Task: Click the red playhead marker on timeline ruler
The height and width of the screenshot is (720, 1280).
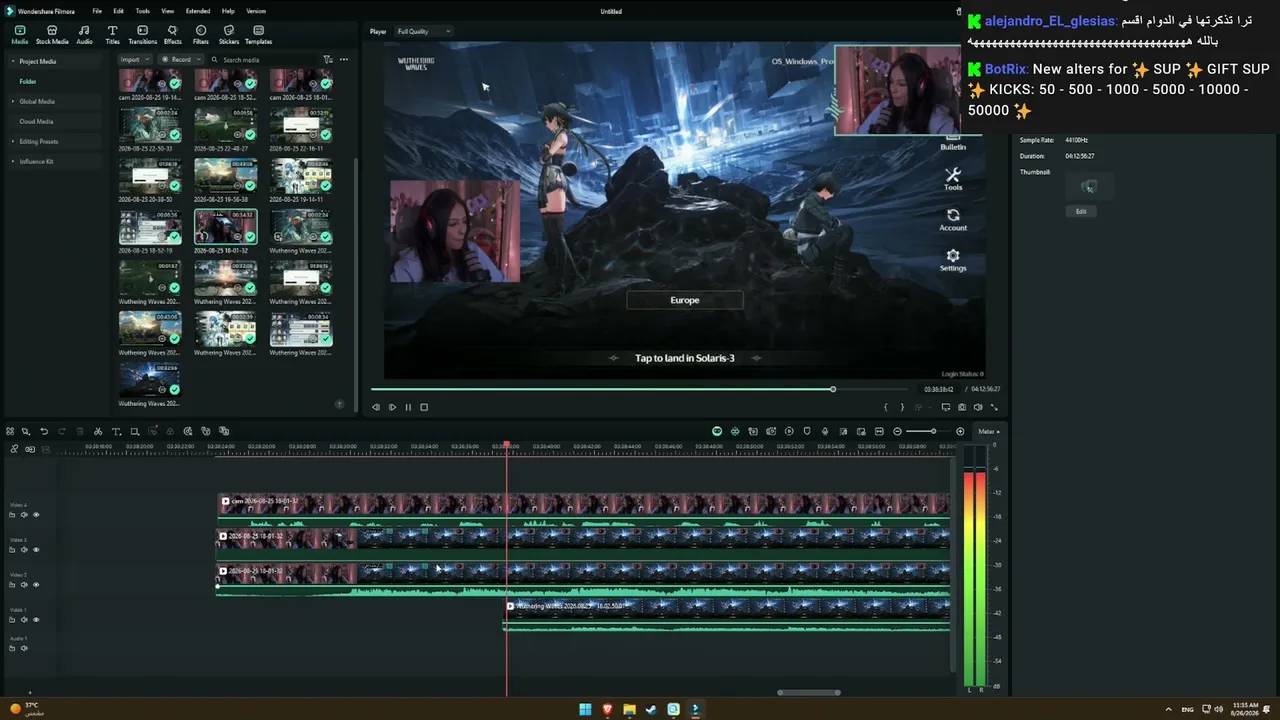Action: tap(506, 444)
